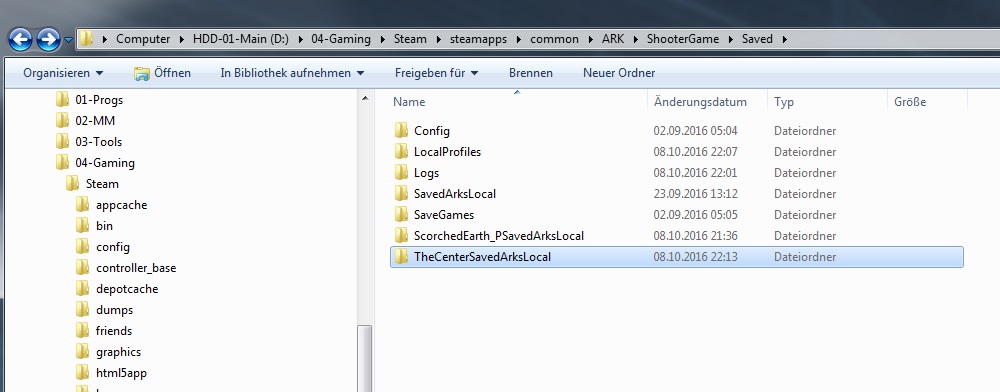The image size is (1000, 392).
Task: Click the ScorchedEarth_PSavedArksLocal folder icon
Action: (x=401, y=236)
